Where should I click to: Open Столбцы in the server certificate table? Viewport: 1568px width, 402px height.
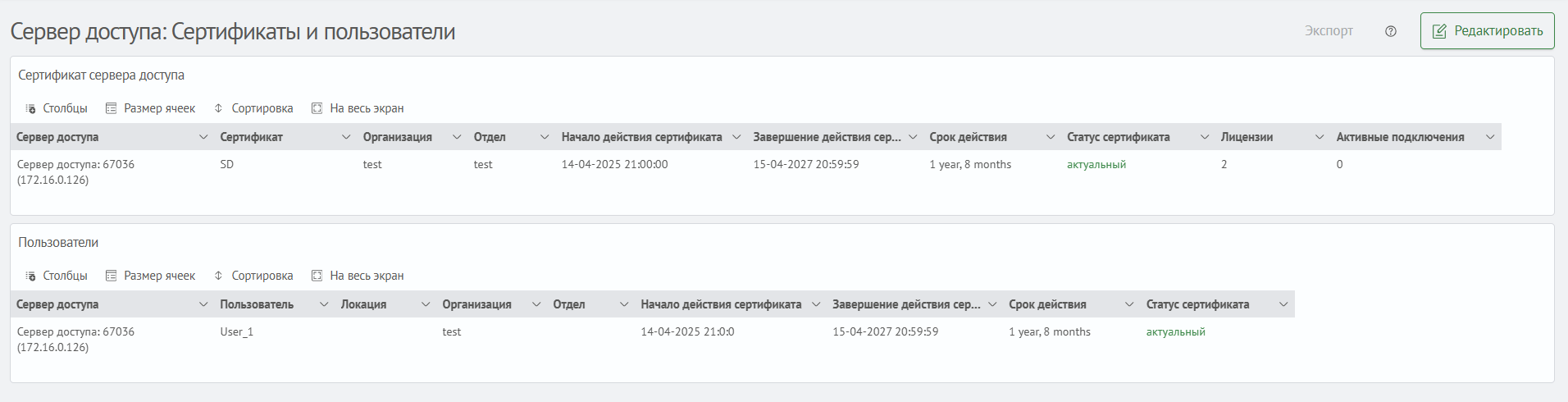coord(56,108)
